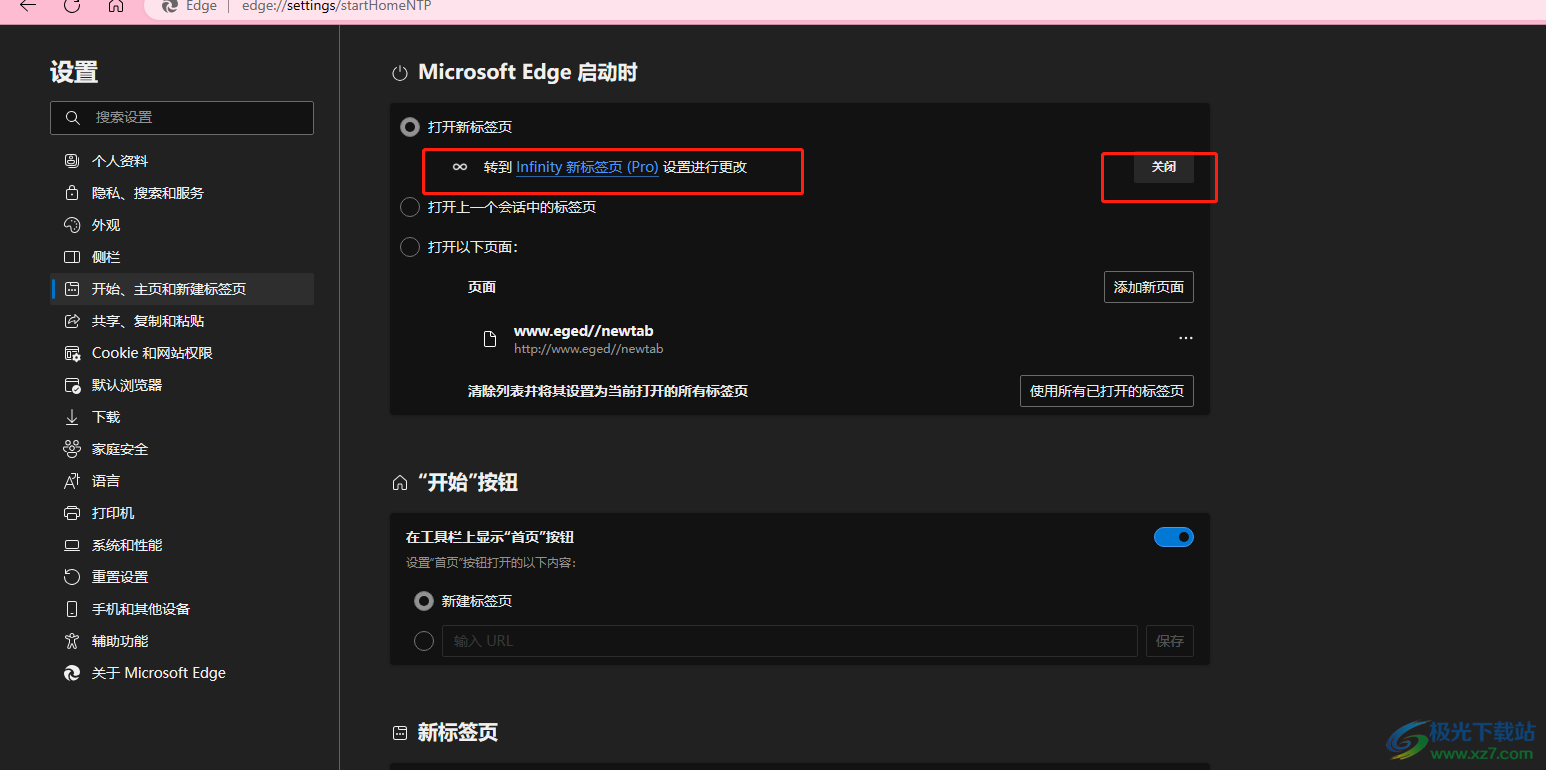Screen dimensions: 1546x770
Task: Click the printer icon beside 打印机
Action: pos(72,513)
